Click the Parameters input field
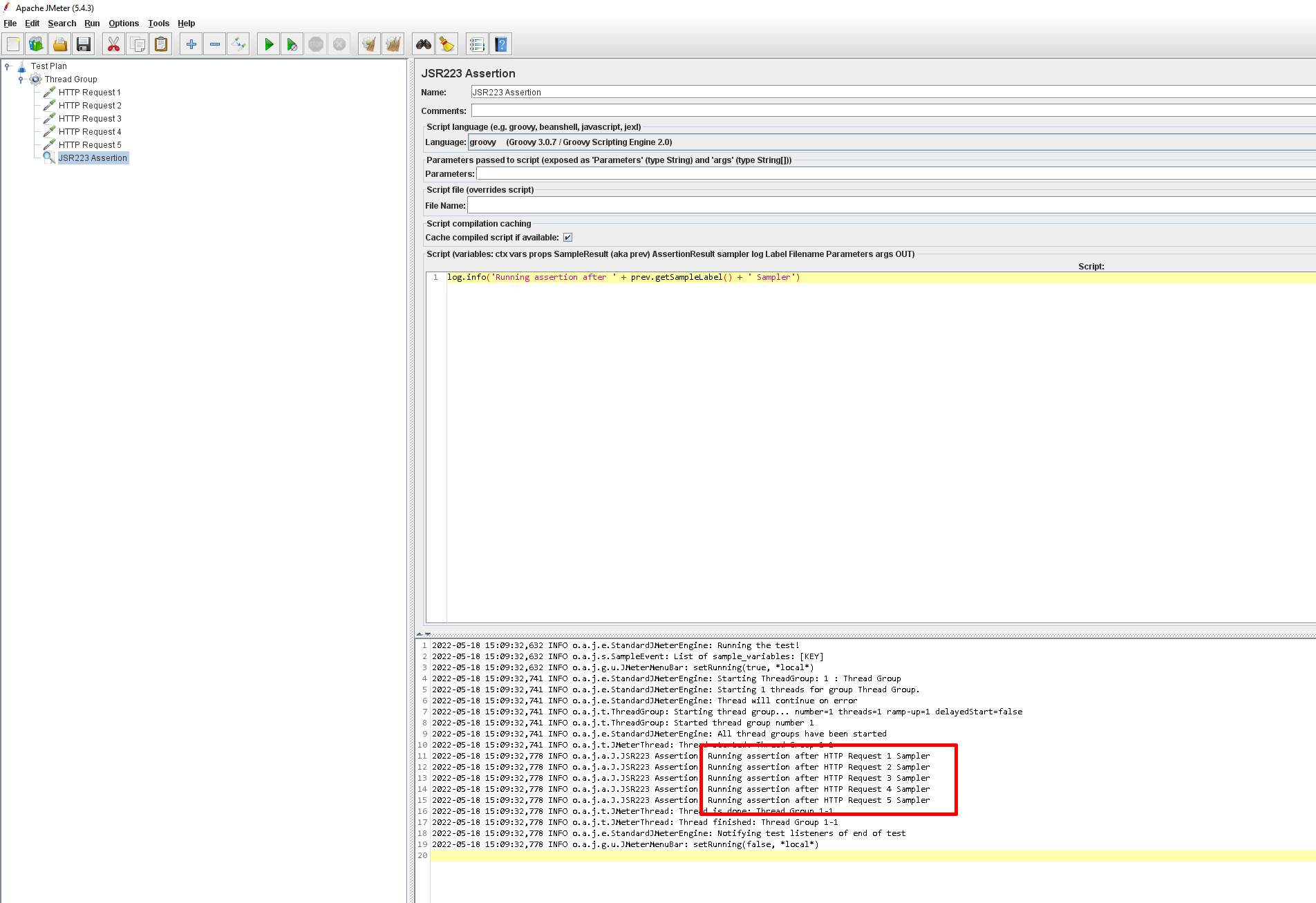Image resolution: width=1316 pixels, height=903 pixels. [x=896, y=174]
